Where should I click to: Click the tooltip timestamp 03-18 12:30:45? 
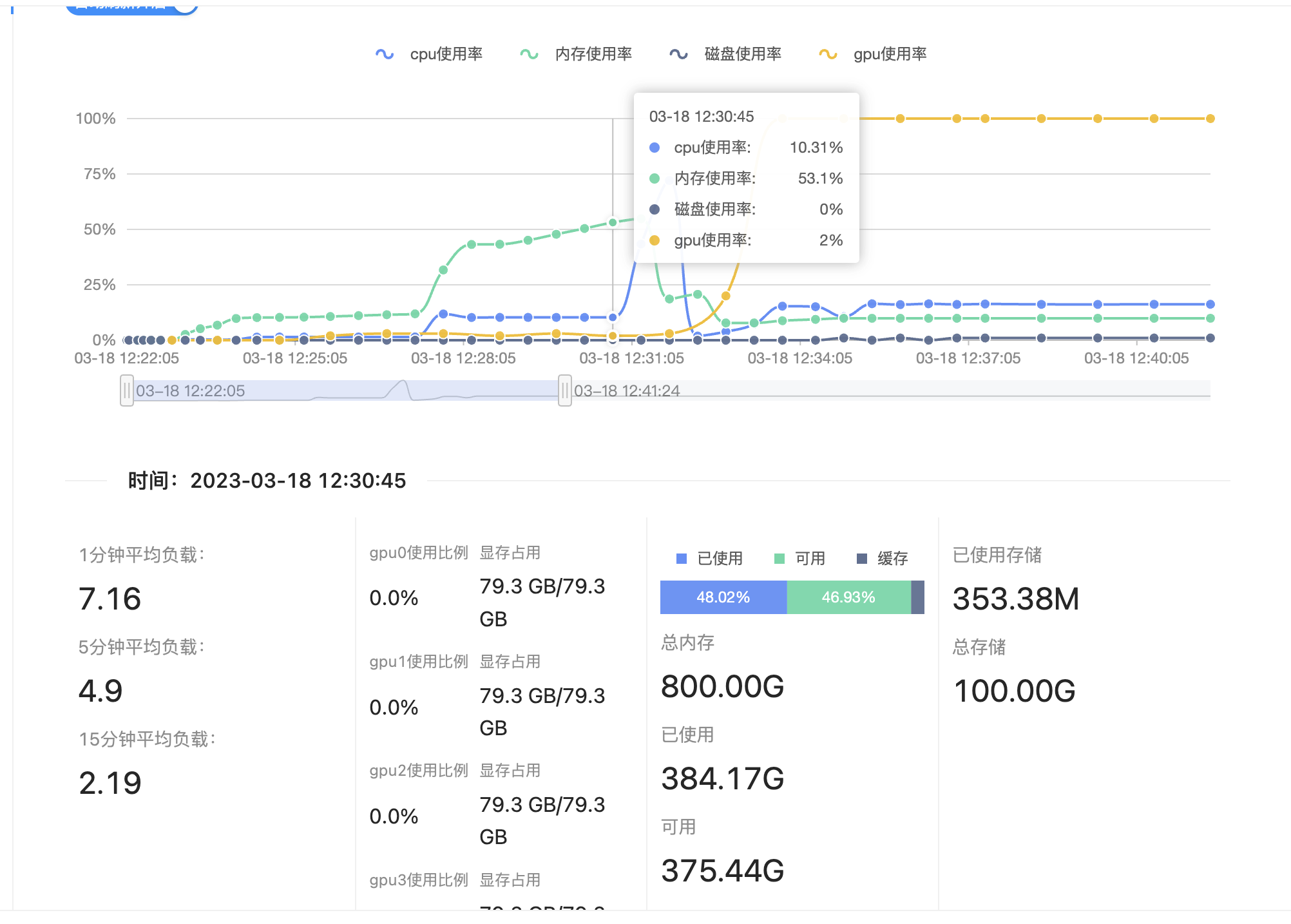(702, 116)
